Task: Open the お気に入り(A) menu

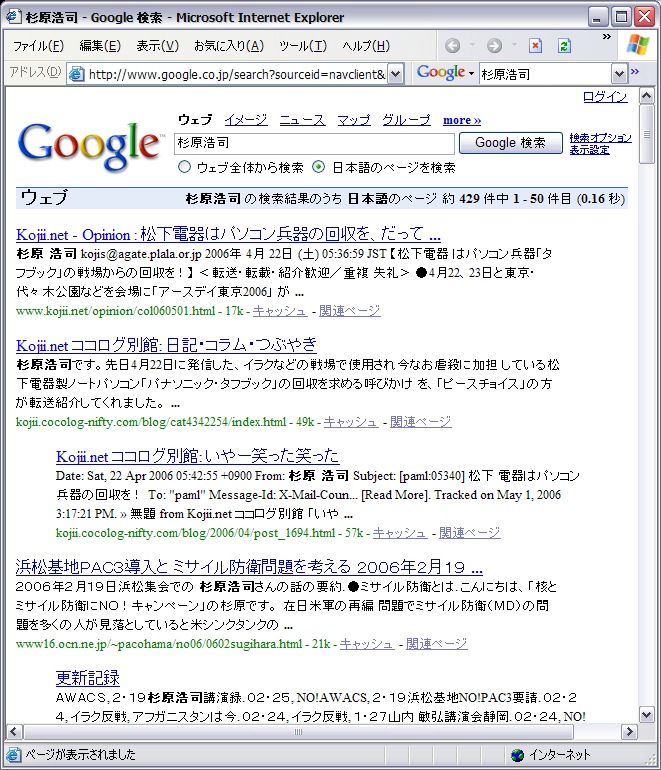Action: click(229, 46)
